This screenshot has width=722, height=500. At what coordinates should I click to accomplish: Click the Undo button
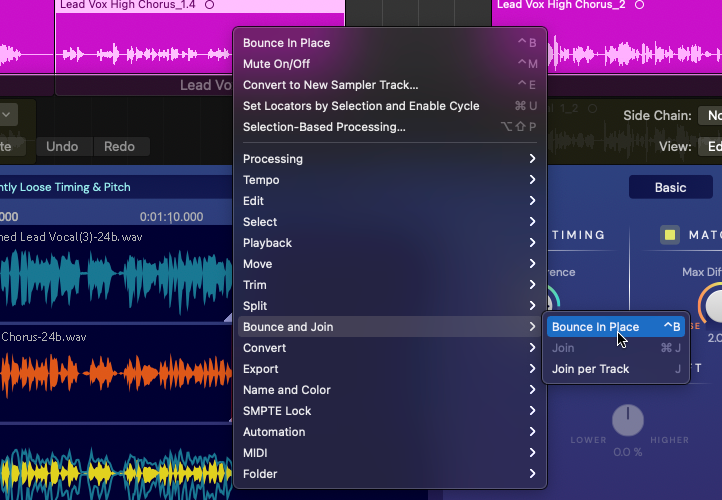pyautogui.click(x=62, y=147)
